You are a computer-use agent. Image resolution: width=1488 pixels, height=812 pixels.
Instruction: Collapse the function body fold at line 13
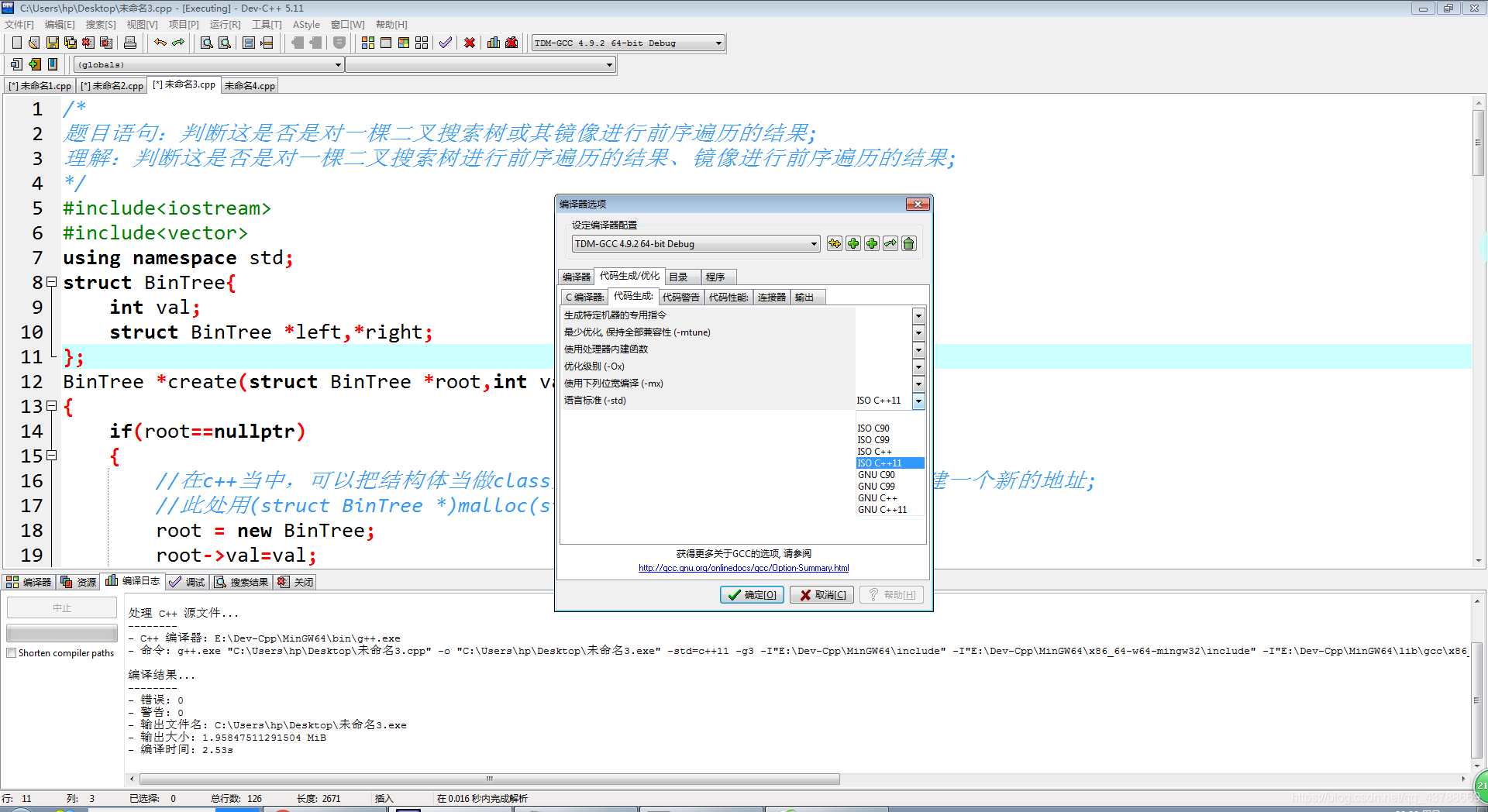coord(52,405)
